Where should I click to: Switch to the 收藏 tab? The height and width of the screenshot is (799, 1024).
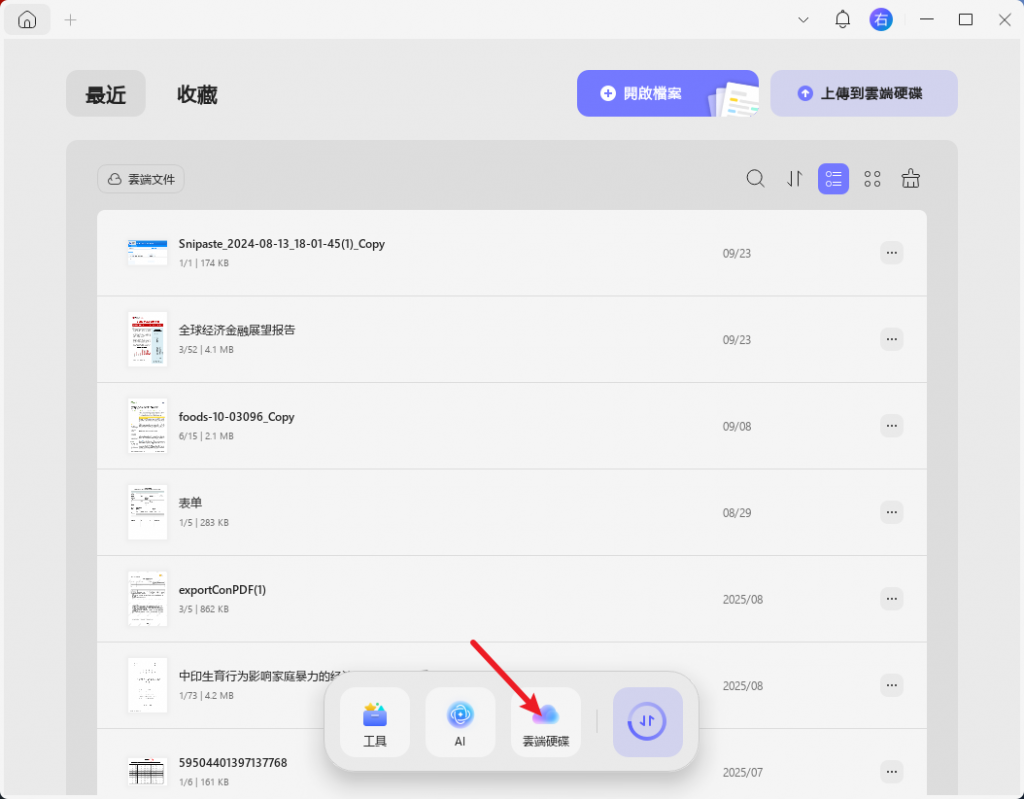click(x=197, y=94)
